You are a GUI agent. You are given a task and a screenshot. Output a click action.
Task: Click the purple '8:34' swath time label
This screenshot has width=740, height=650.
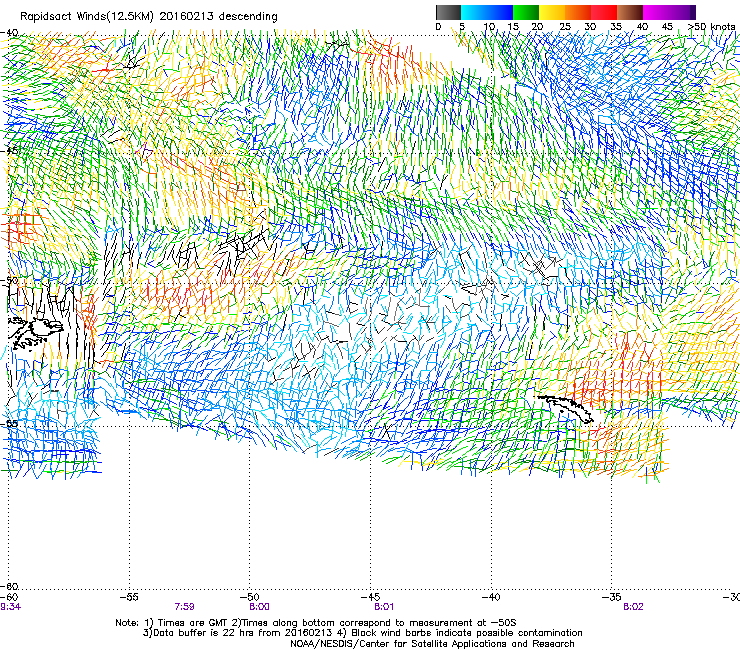pyautogui.click(x=10, y=607)
